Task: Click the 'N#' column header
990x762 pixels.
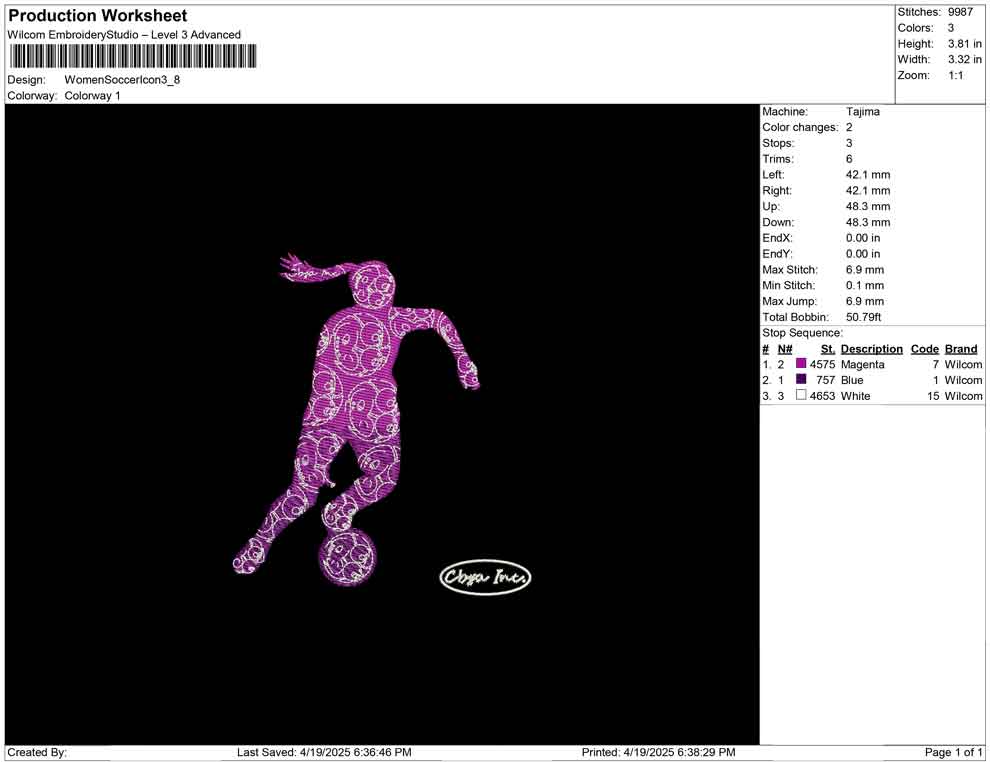Action: 785,348
